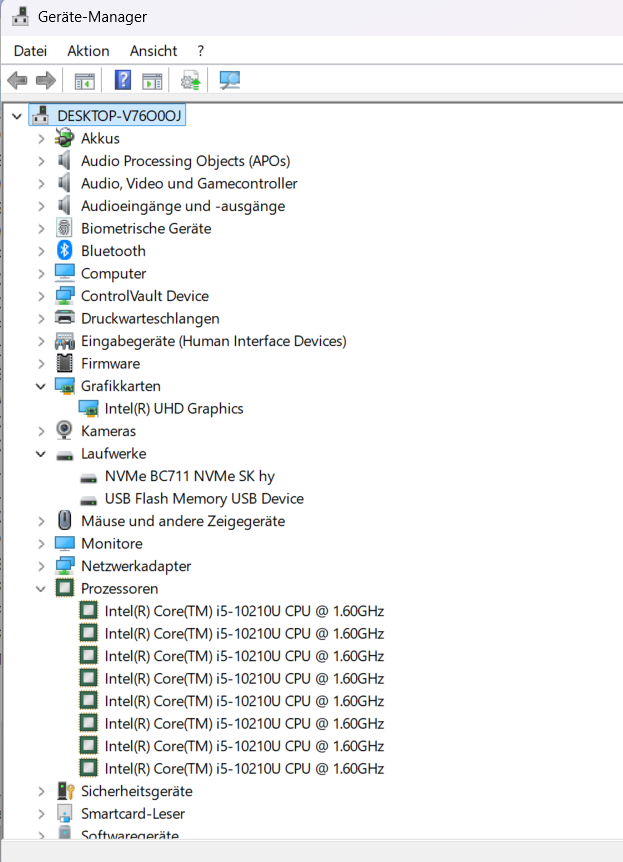Expand the Kameras category
The image size is (623, 862).
click(x=41, y=431)
